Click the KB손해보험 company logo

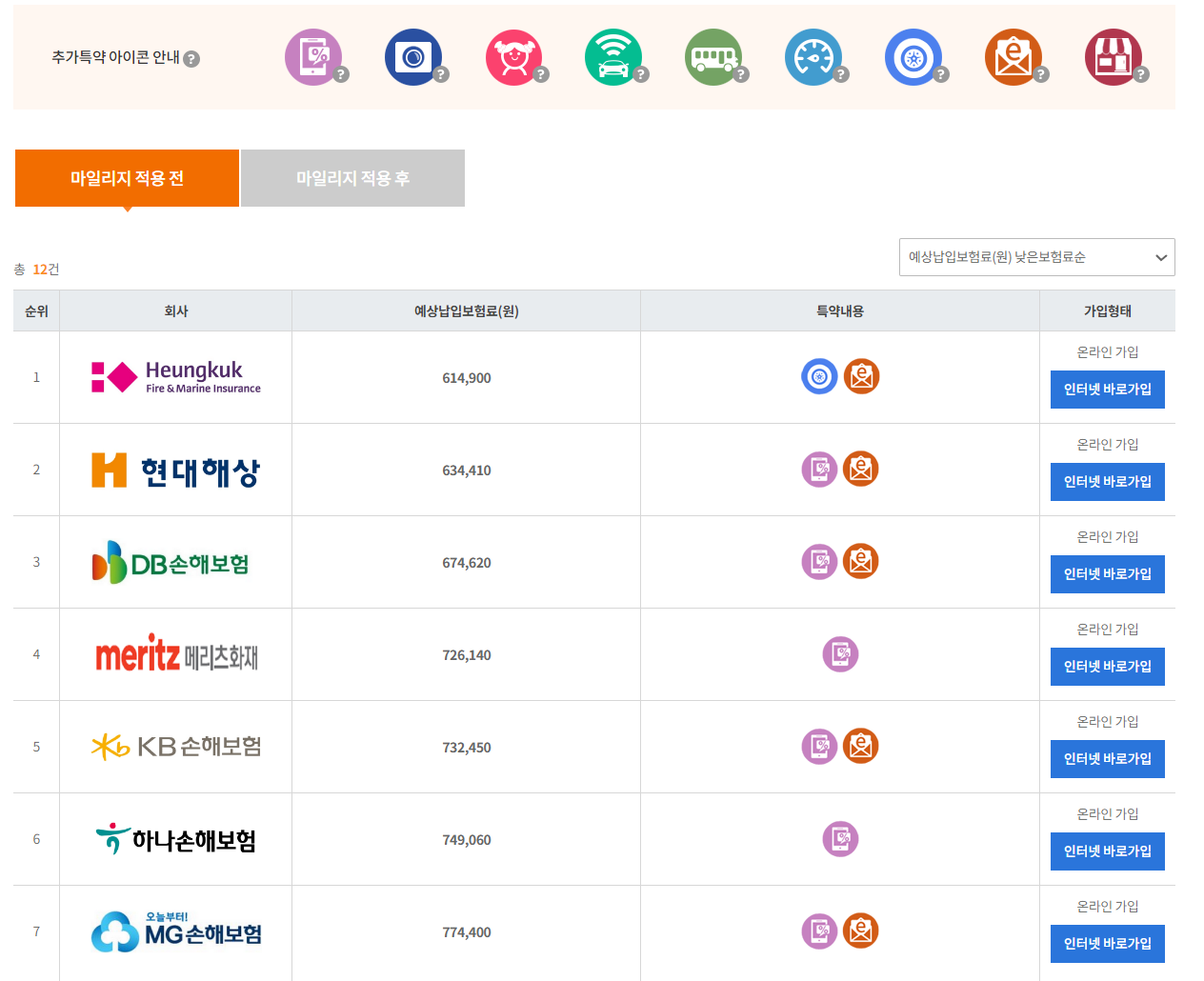[176, 747]
